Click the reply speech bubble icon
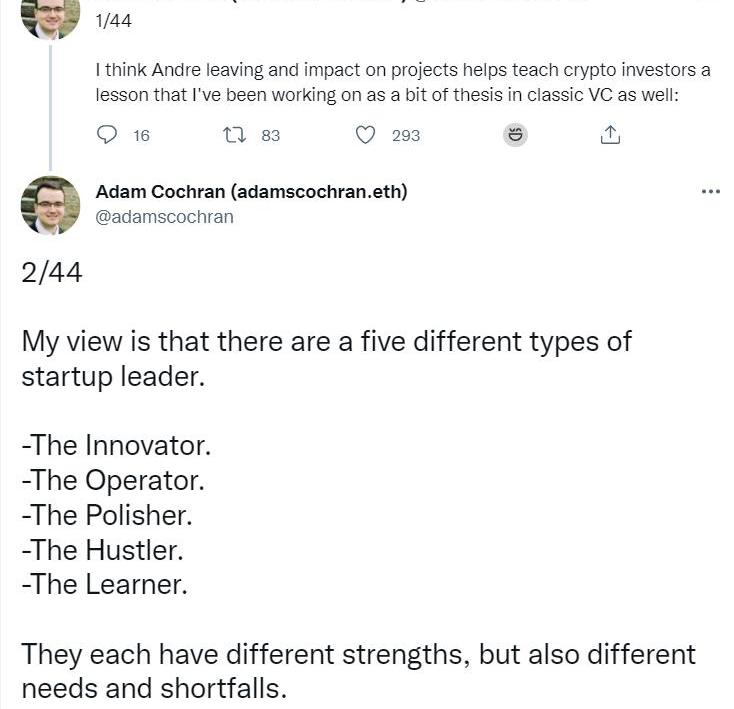The width and height of the screenshot is (734, 709). coord(107,135)
